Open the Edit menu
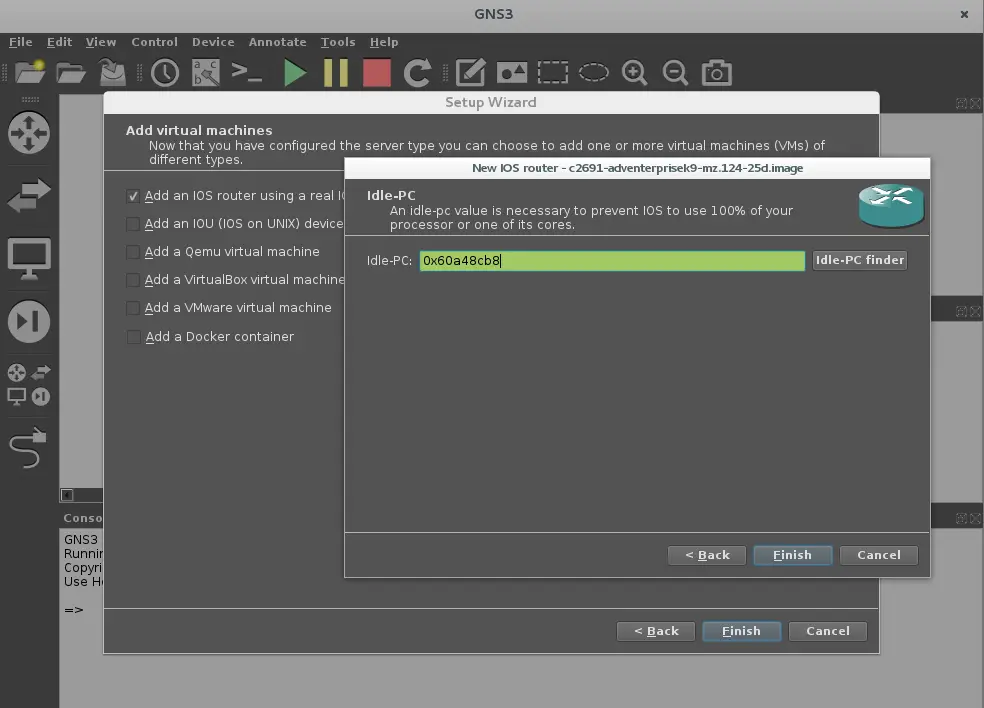Image resolution: width=984 pixels, height=708 pixels. pyautogui.click(x=60, y=42)
